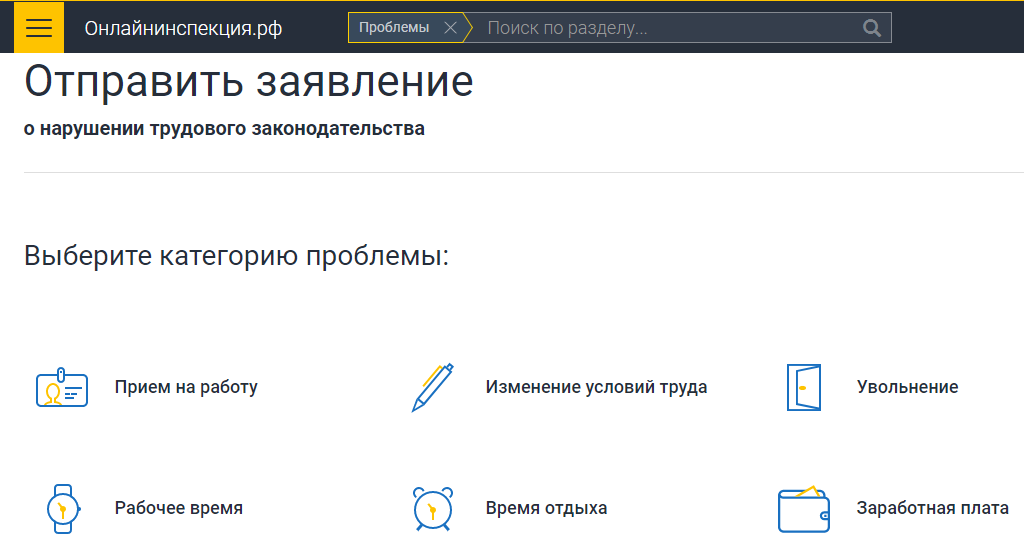
Task: Select the Проблемы section tag
Action: 394,28
